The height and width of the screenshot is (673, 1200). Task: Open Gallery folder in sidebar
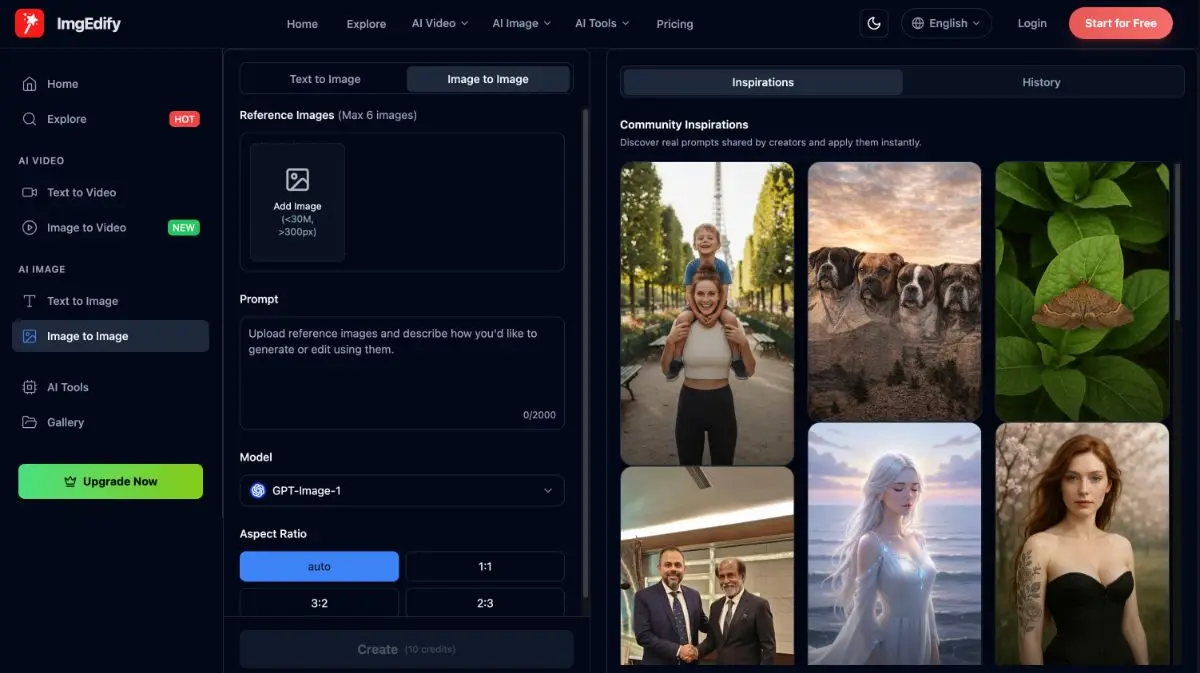click(65, 422)
